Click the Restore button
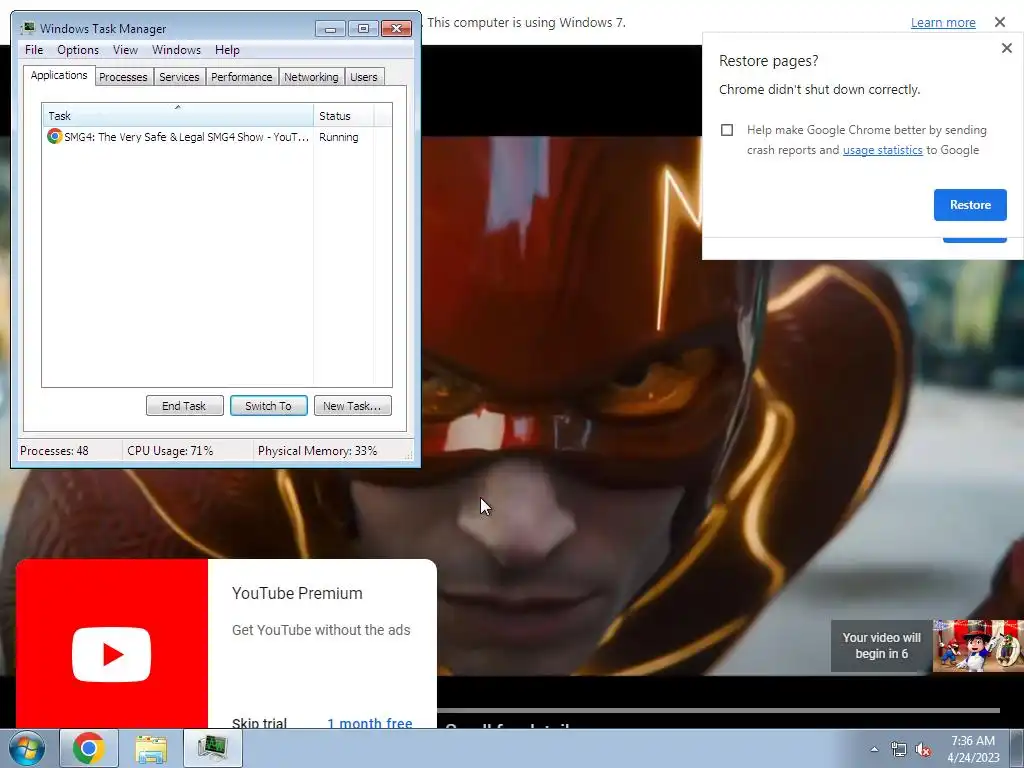This screenshot has height=768, width=1024. pyautogui.click(x=970, y=205)
